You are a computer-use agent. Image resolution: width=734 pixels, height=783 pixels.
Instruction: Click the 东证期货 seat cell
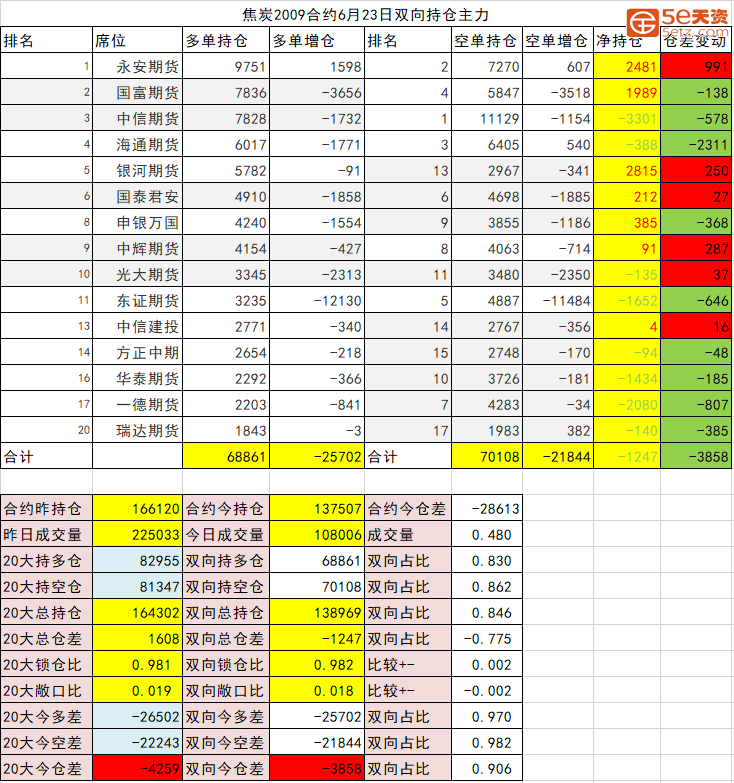[137, 300]
